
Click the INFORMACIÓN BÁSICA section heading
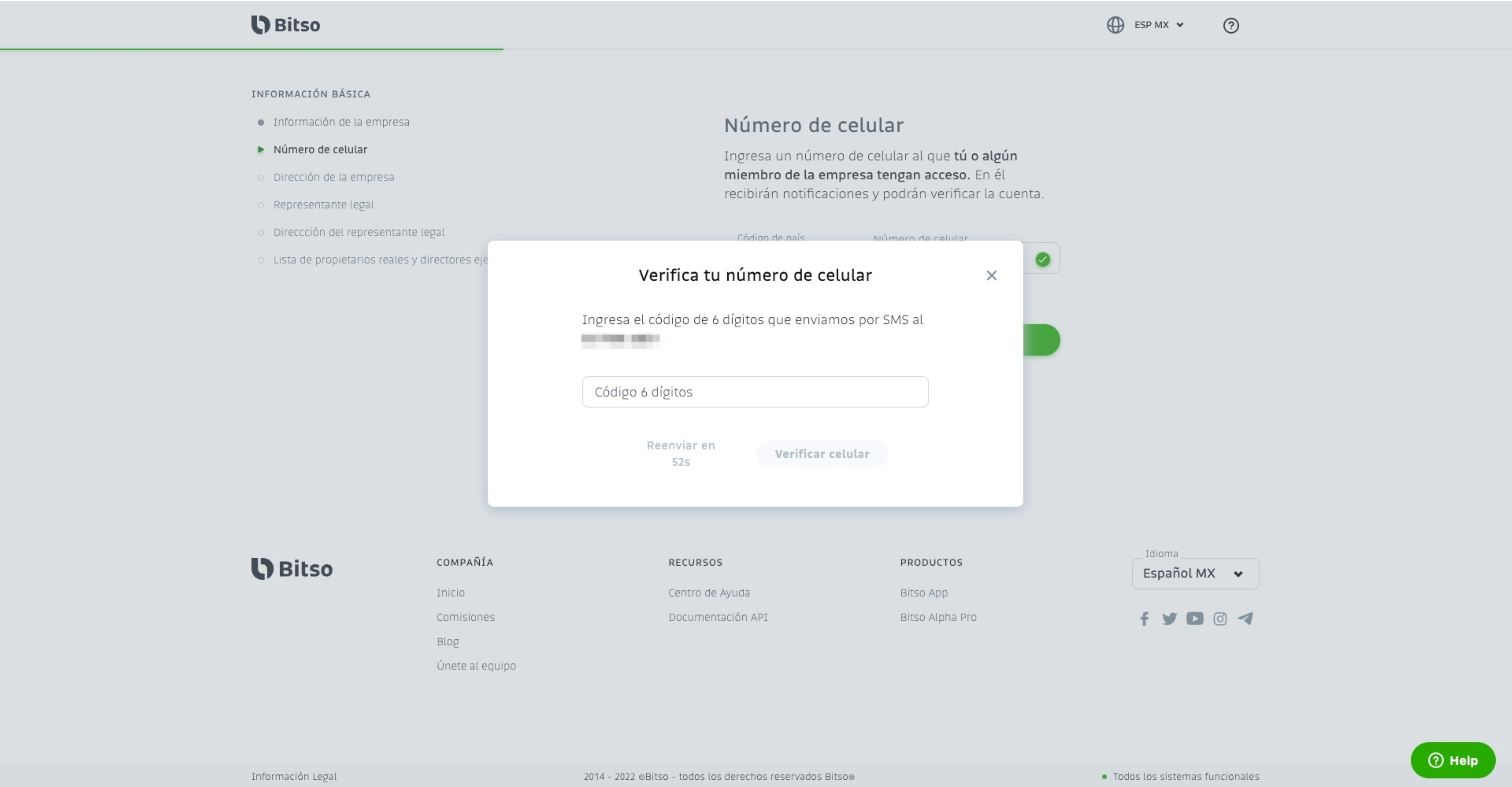310,94
